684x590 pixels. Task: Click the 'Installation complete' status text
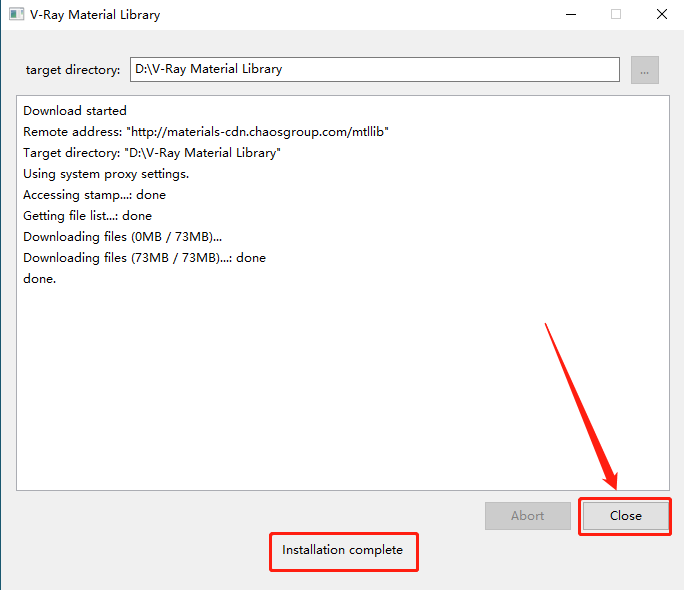pos(342,550)
